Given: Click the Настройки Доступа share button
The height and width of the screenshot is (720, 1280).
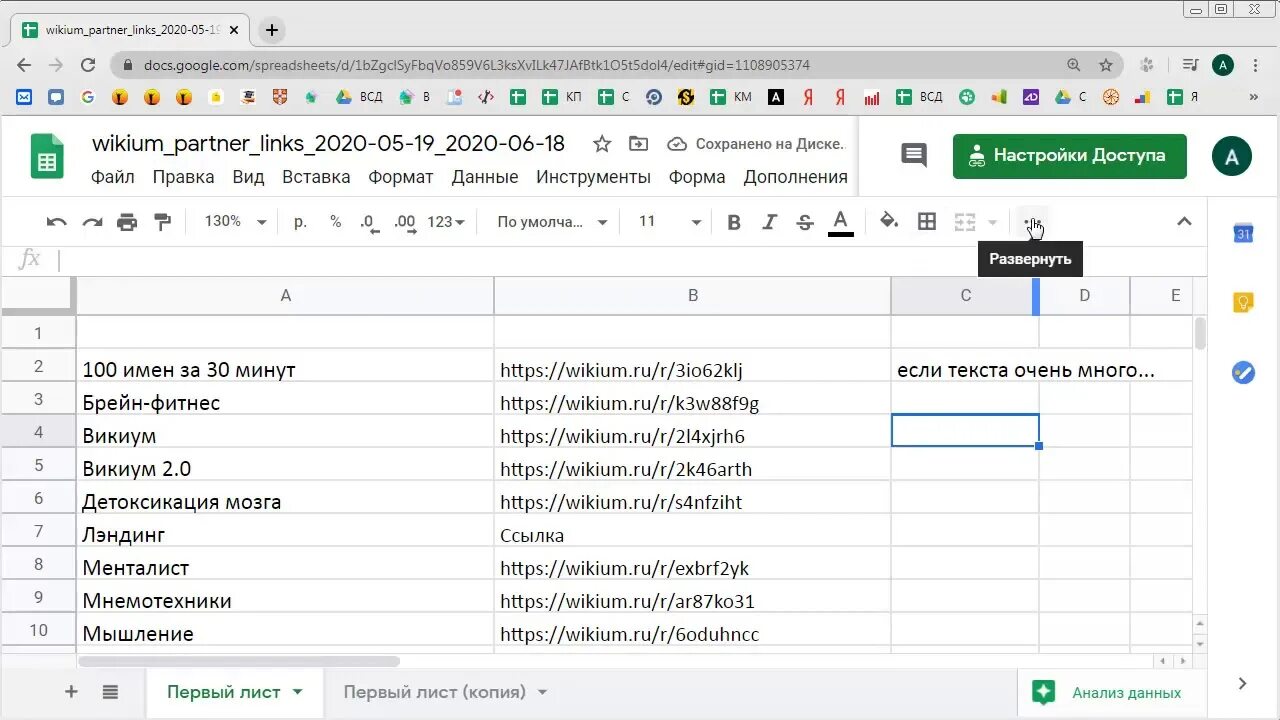Looking at the screenshot, I should 1070,156.
